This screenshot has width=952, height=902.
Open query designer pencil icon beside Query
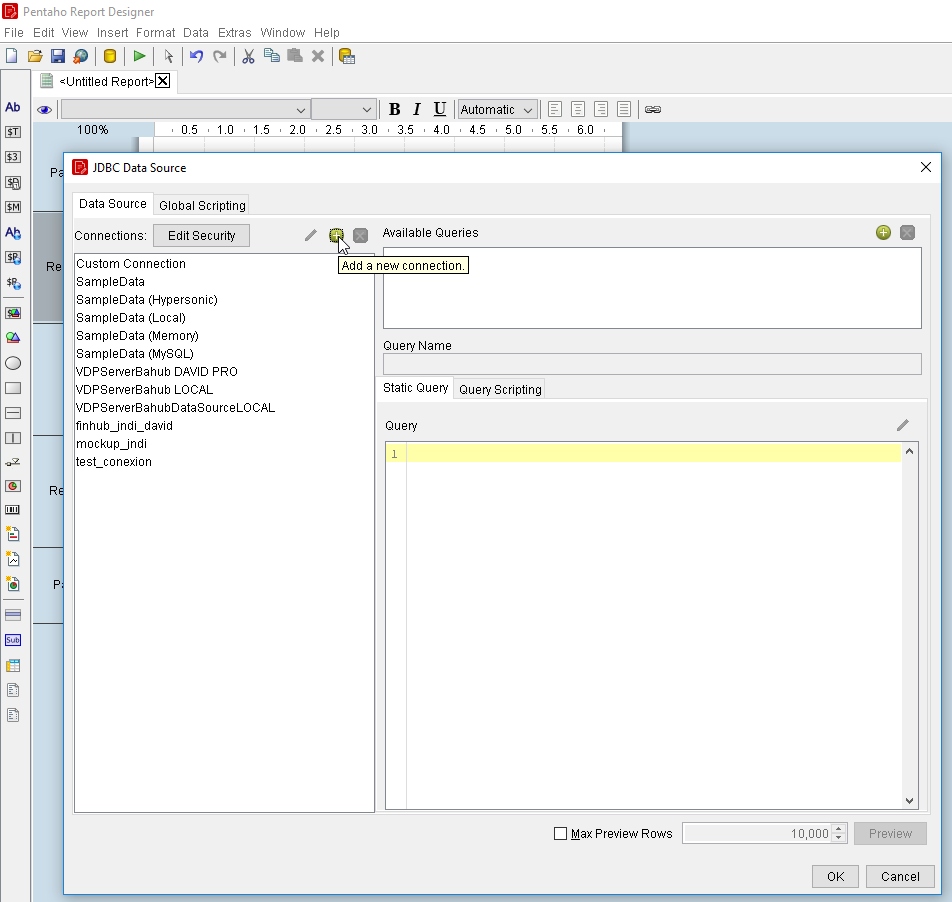tap(903, 425)
